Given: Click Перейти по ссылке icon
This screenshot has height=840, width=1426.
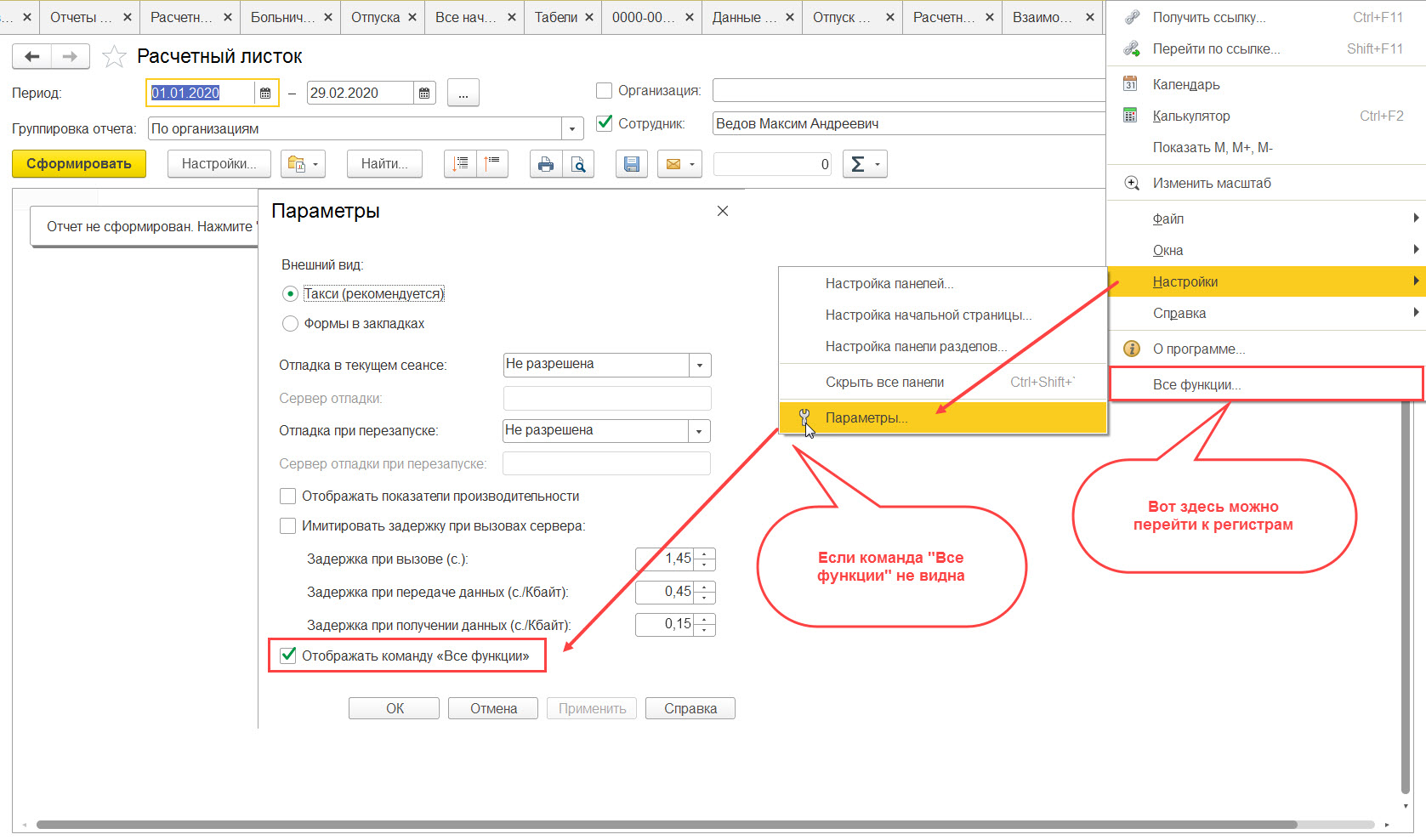Looking at the screenshot, I should [1132, 48].
